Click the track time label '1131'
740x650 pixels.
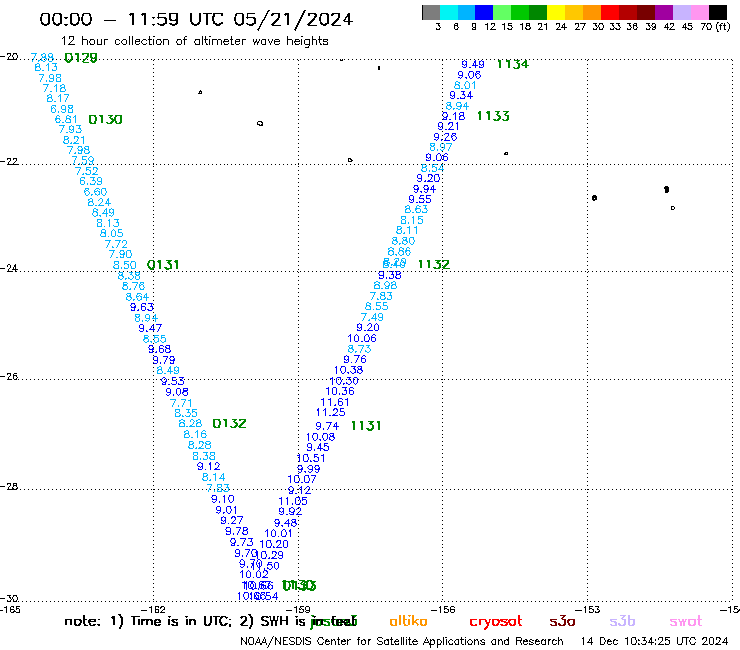click(x=366, y=426)
